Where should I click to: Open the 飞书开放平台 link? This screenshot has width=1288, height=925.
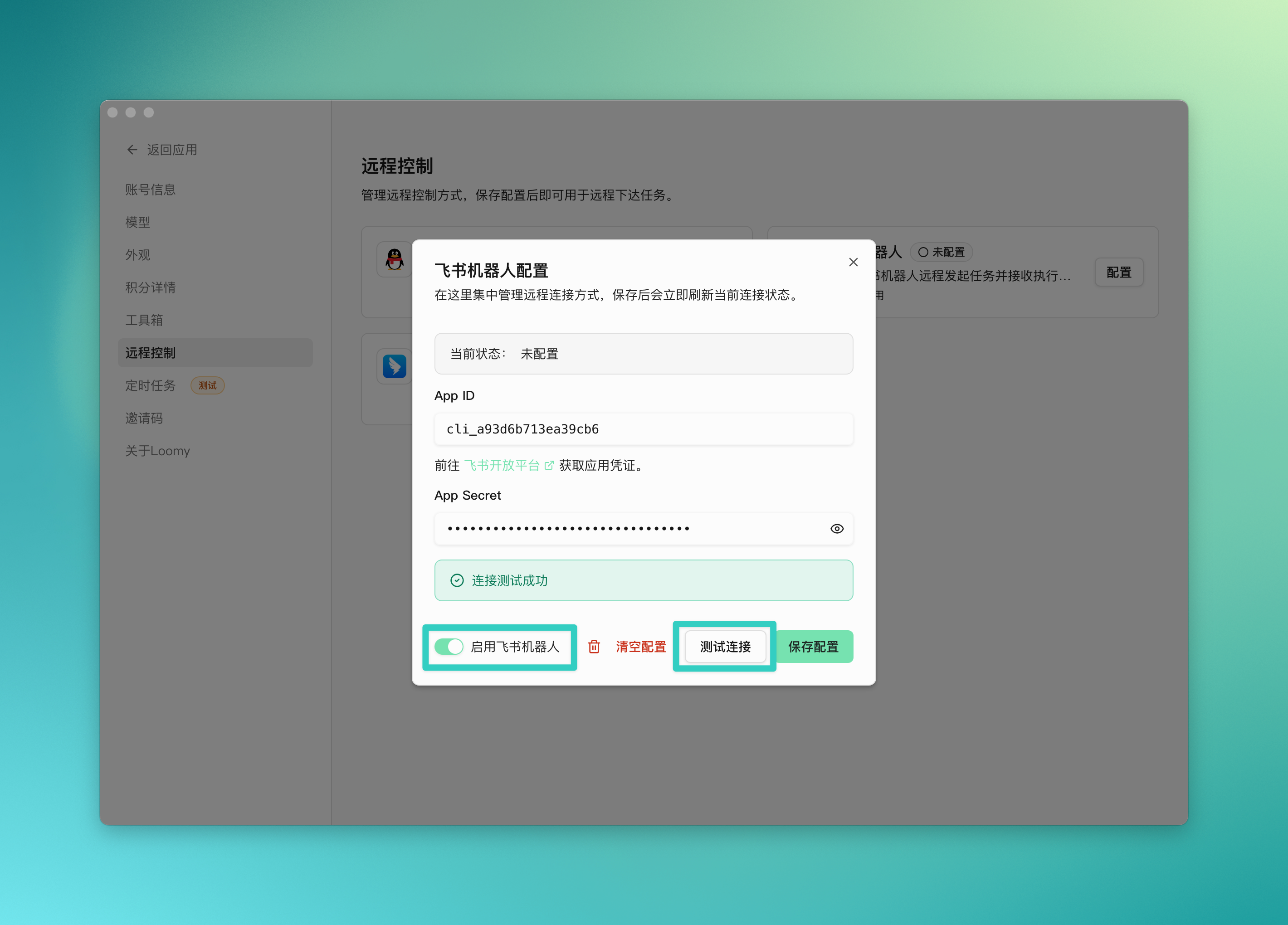click(502, 465)
